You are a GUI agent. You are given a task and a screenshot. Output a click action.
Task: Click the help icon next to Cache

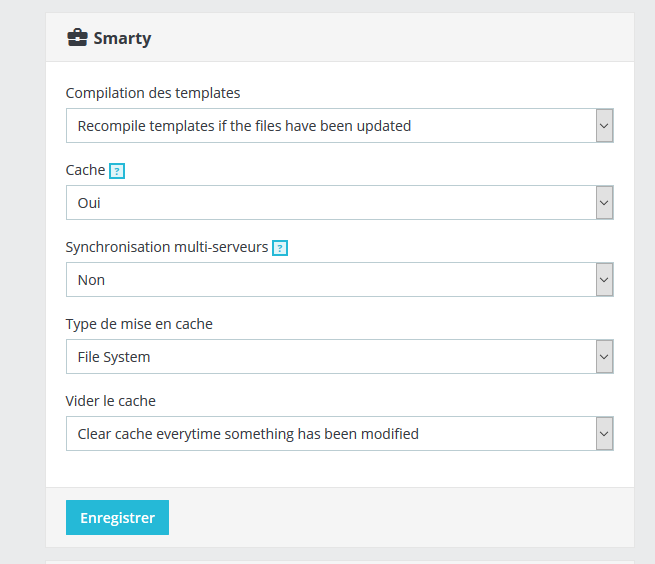pyautogui.click(x=117, y=171)
